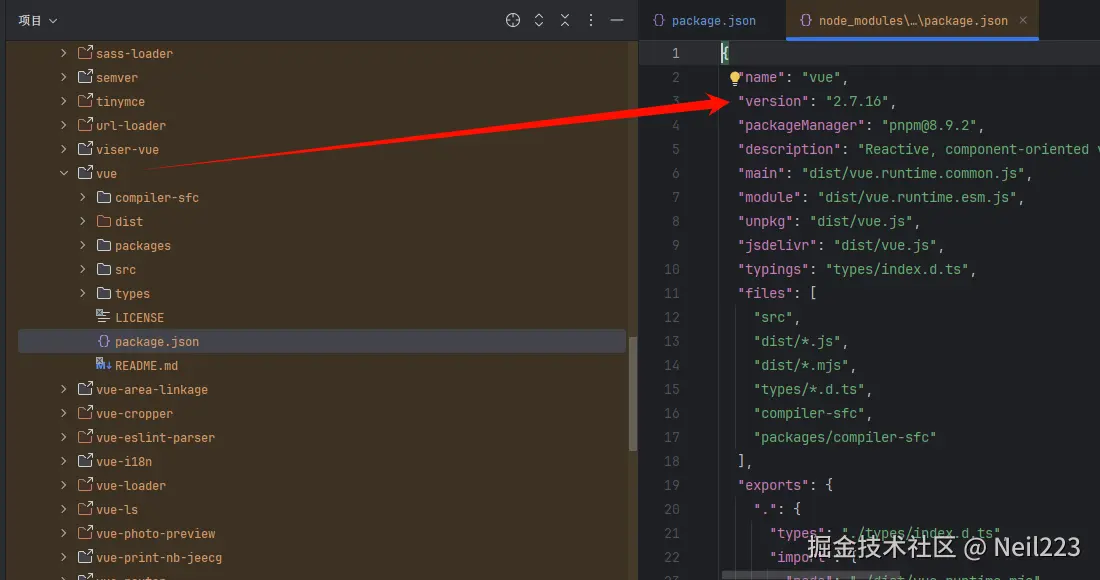Click the package.json braces file icon
The image size is (1100, 580).
click(x=103, y=341)
